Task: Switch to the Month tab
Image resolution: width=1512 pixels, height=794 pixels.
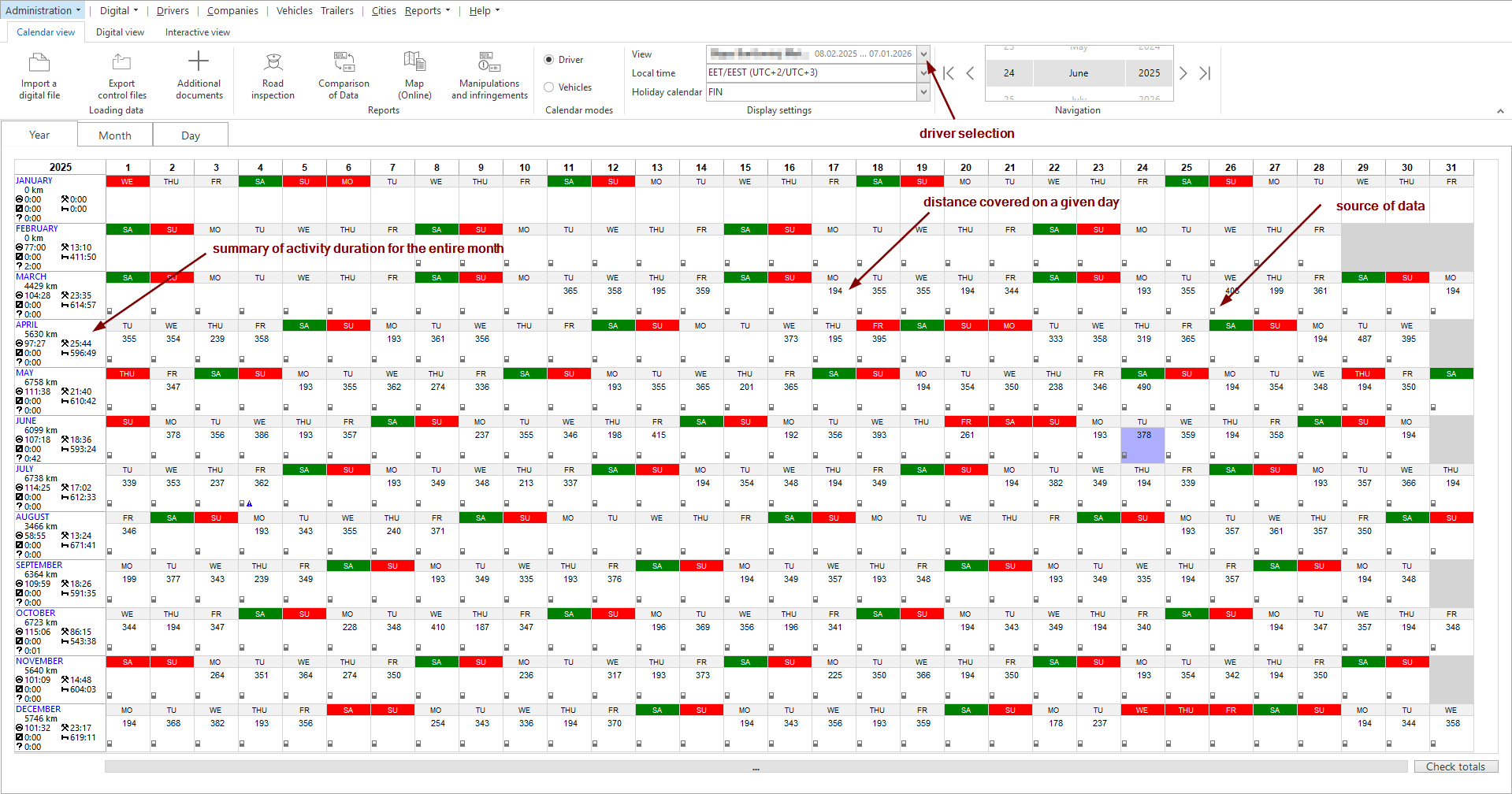Action: pyautogui.click(x=115, y=135)
